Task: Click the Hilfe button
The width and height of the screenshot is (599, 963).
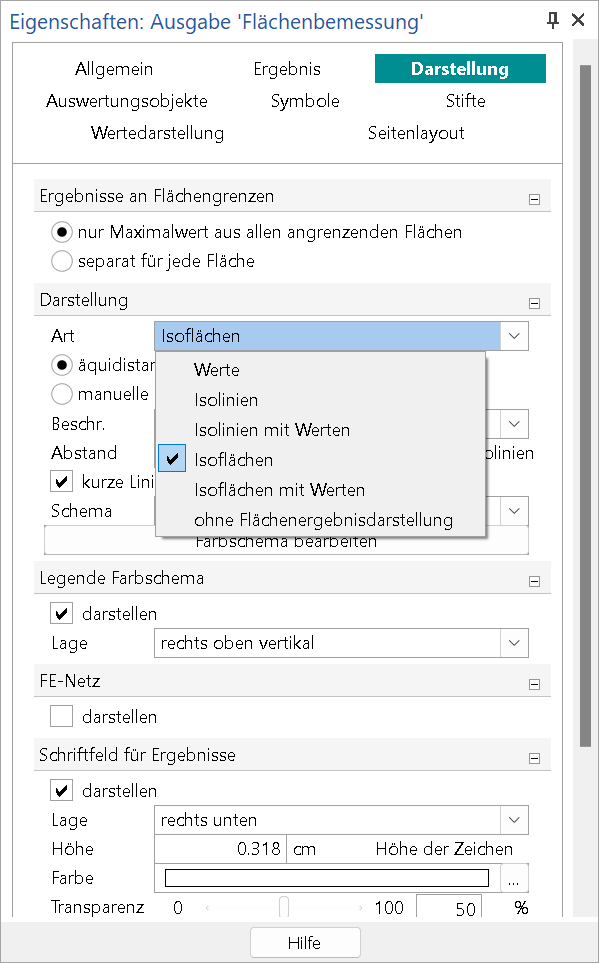Action: 305,943
